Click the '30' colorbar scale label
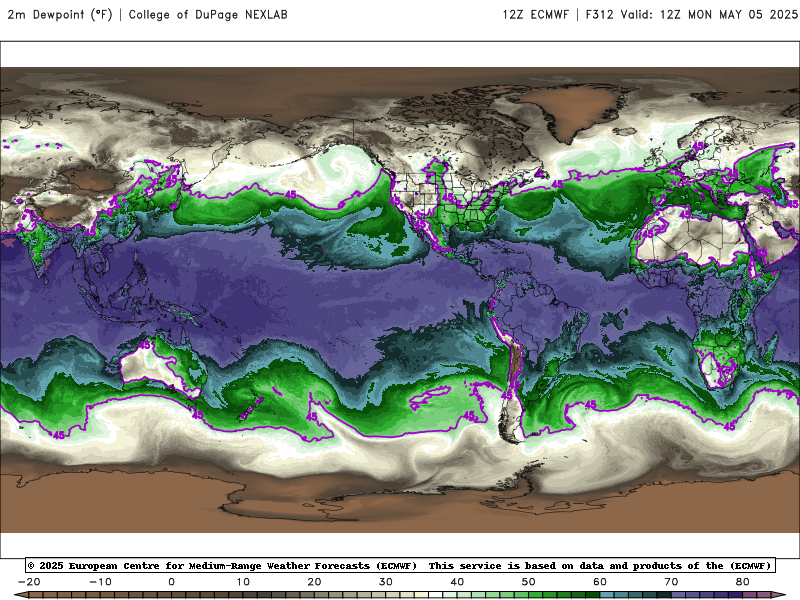Image resolution: width=800 pixels, height=600 pixels. (x=386, y=582)
